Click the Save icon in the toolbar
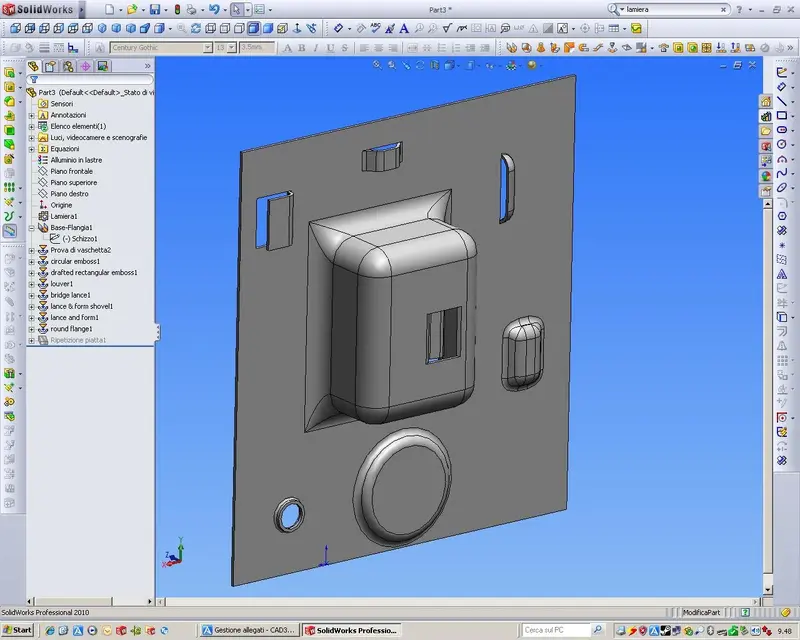This screenshot has width=800, height=640. (x=155, y=9)
